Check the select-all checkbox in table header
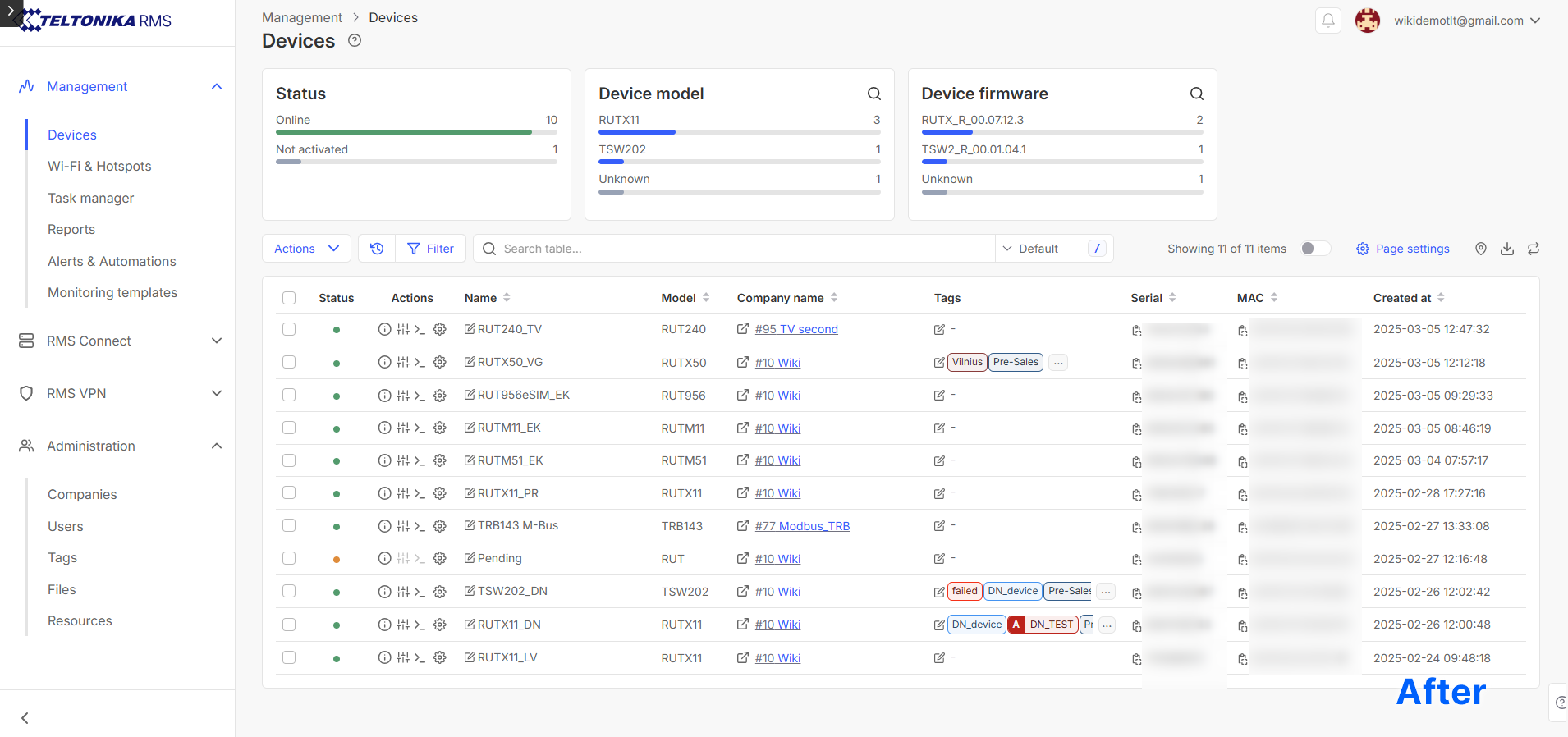Image resolution: width=1568 pixels, height=737 pixels. click(x=289, y=298)
